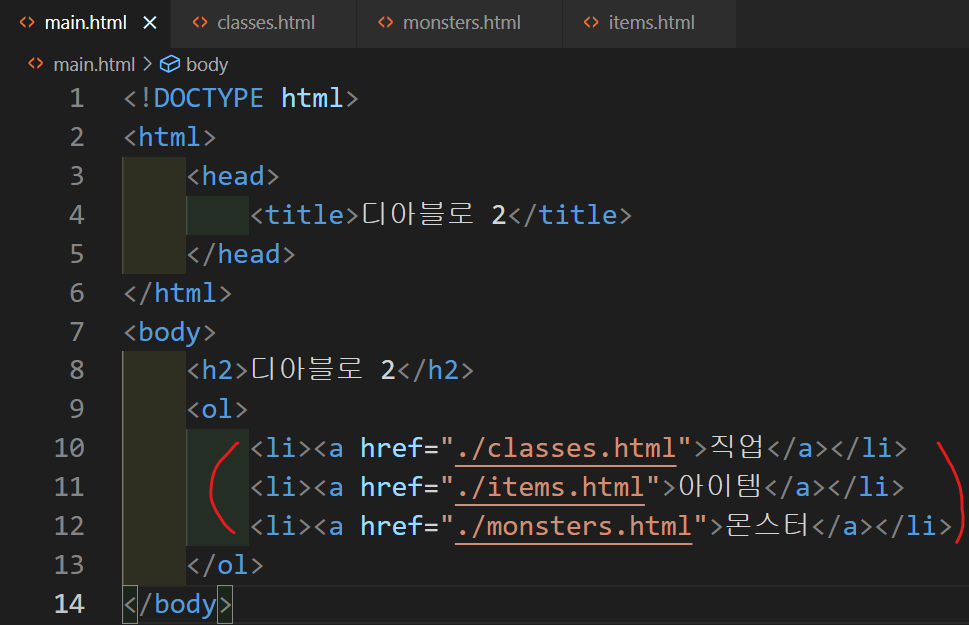
Task: Click line number 7 in the gutter
Action: (77, 332)
